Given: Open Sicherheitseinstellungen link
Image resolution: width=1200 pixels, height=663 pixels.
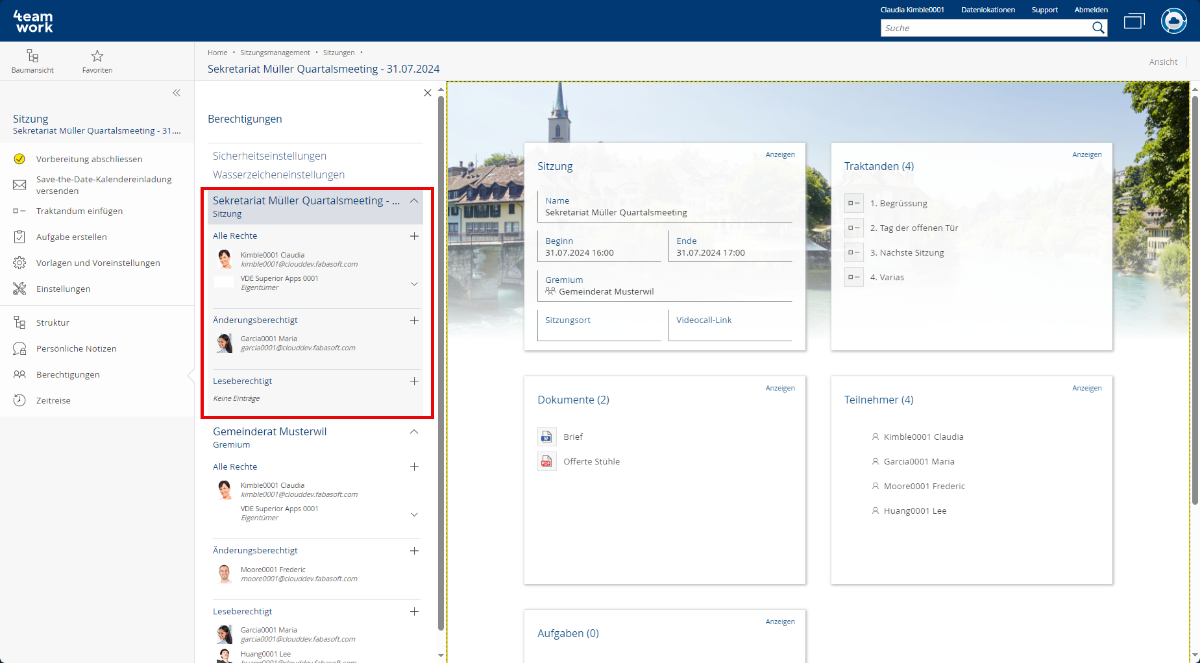Looking at the screenshot, I should click(269, 156).
